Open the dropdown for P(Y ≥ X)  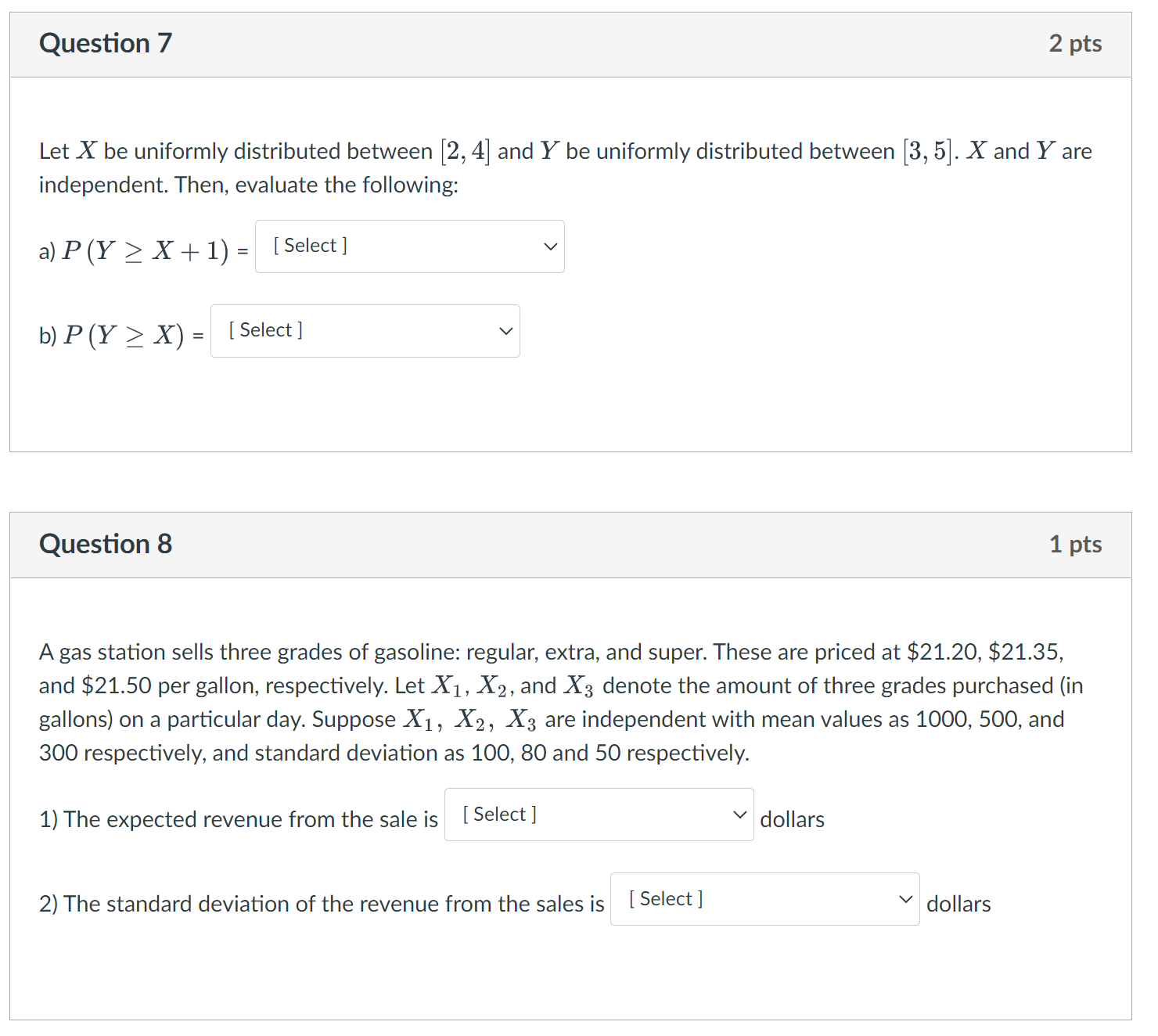pyautogui.click(x=365, y=330)
